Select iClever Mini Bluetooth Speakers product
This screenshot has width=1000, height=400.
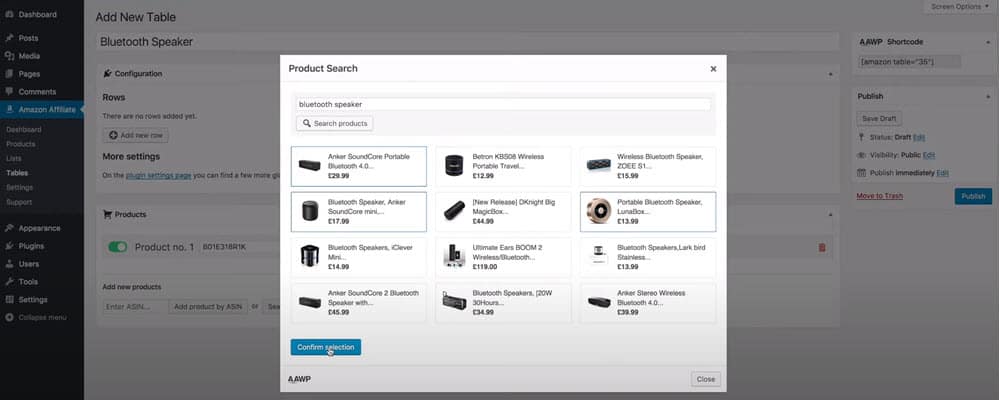[x=359, y=257]
